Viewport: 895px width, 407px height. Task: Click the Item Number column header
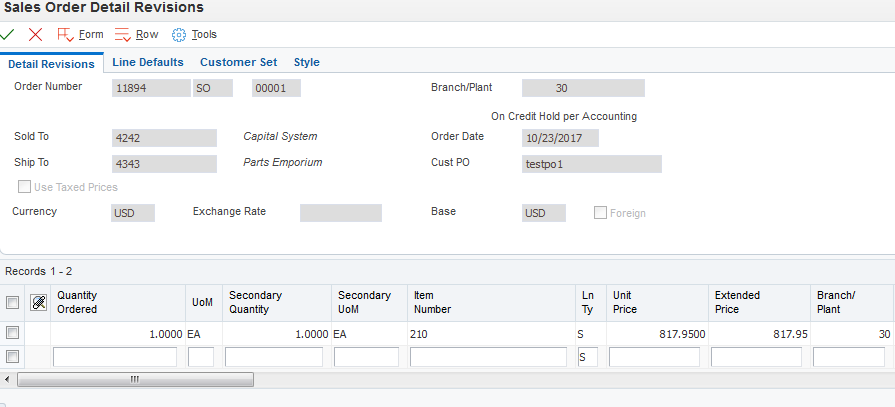pos(491,303)
